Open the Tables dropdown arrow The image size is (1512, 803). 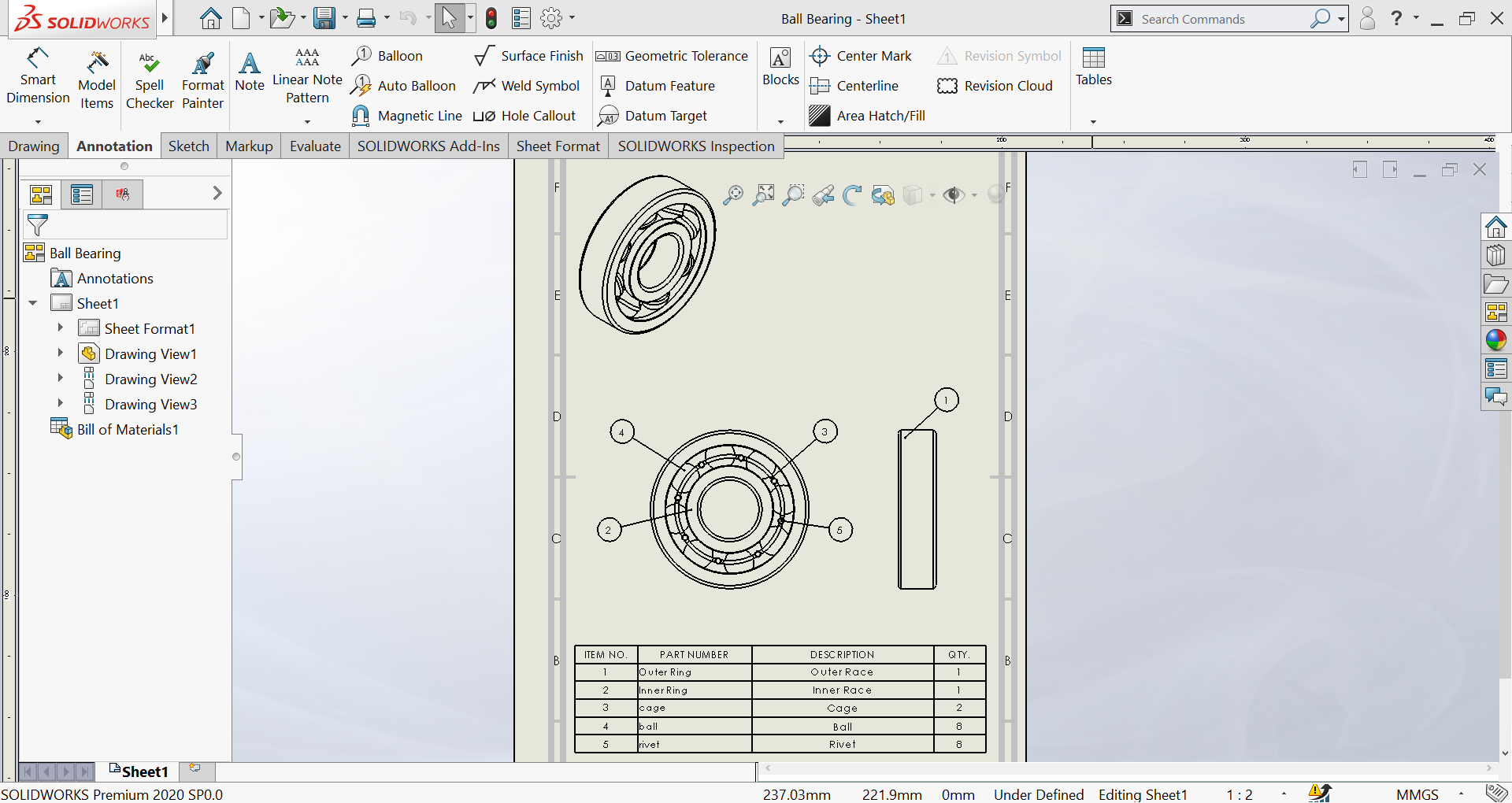pos(1093,121)
